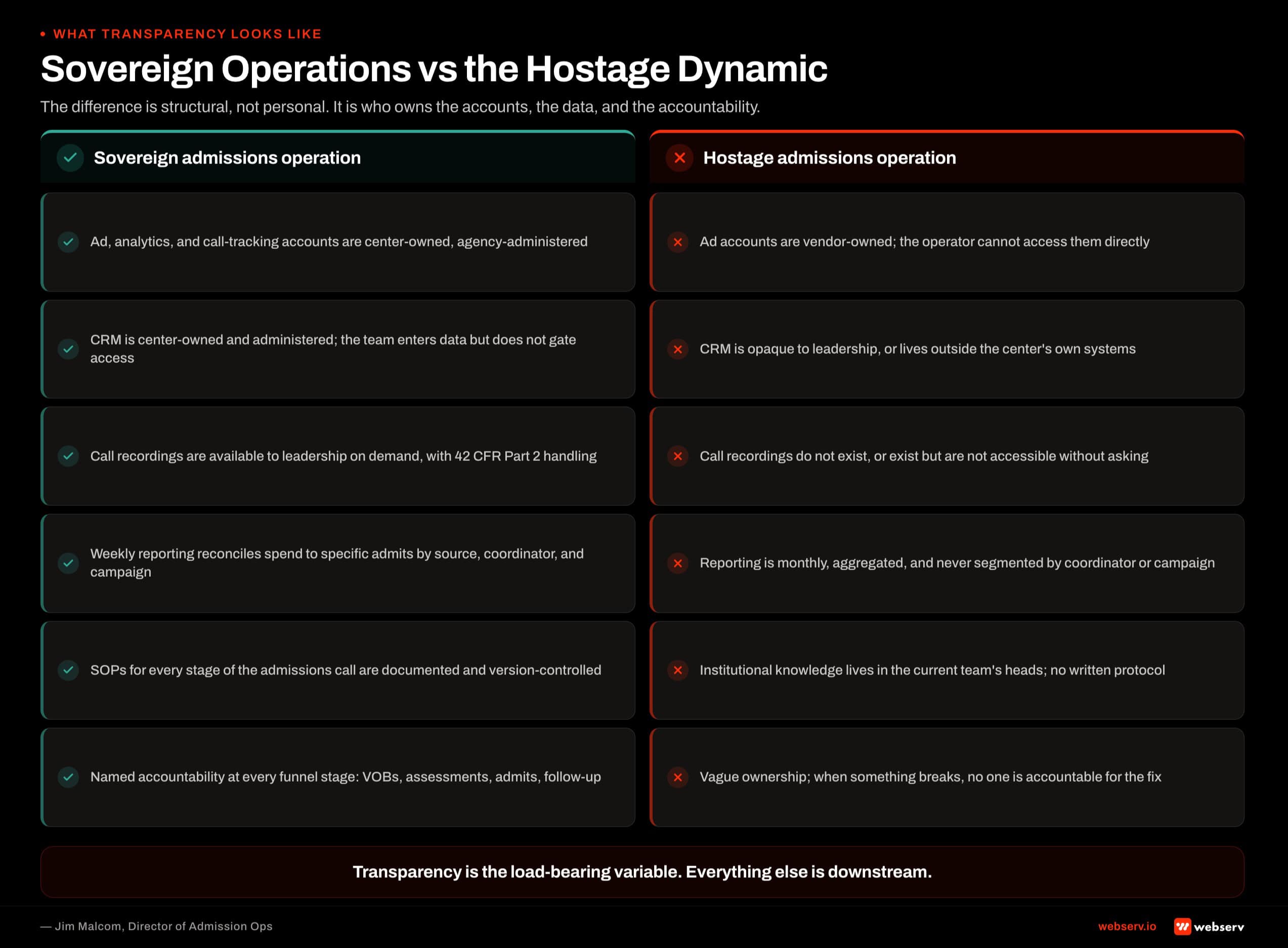Click text 'CRM is opaque to leadership'

click(917, 349)
